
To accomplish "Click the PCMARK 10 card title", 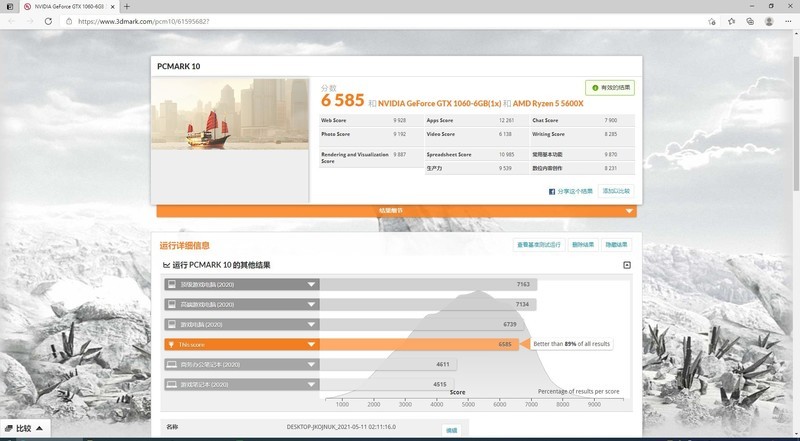I will click(x=179, y=66).
